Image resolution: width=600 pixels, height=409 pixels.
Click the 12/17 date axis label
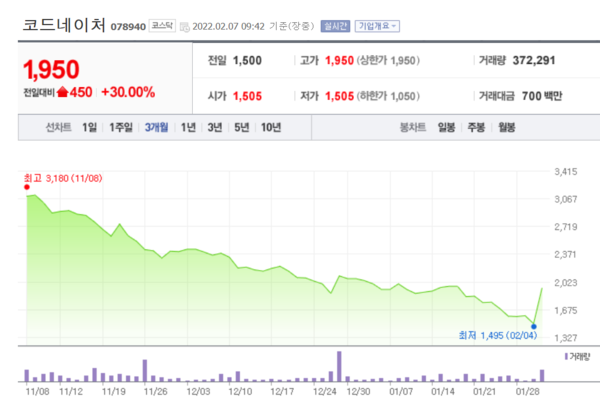pos(282,392)
